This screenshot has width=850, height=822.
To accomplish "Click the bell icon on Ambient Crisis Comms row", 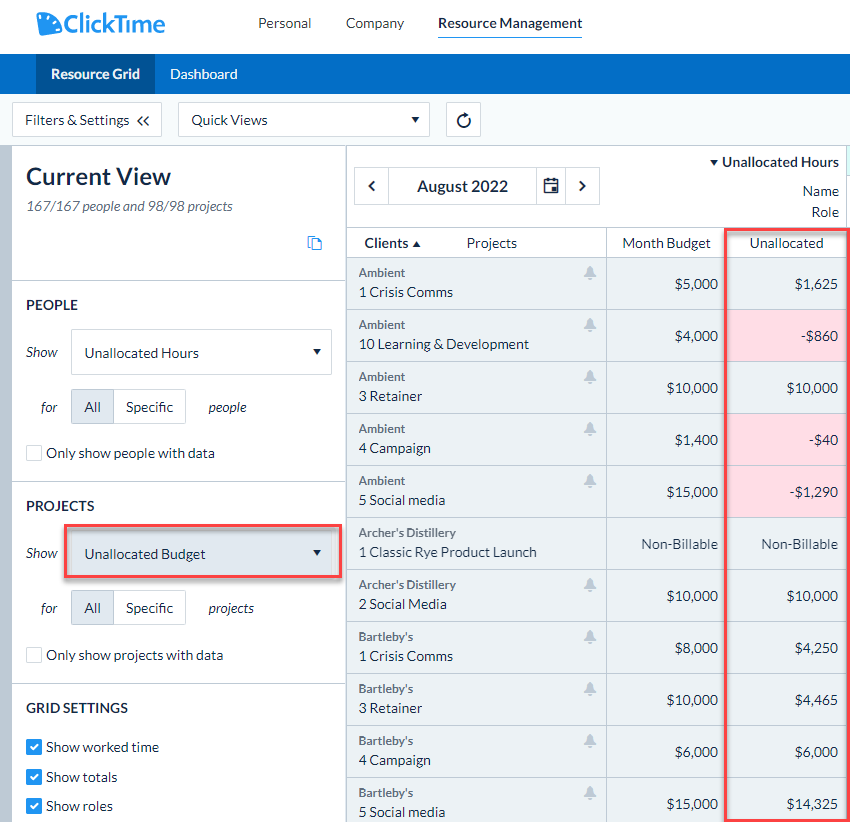I will pos(589,272).
